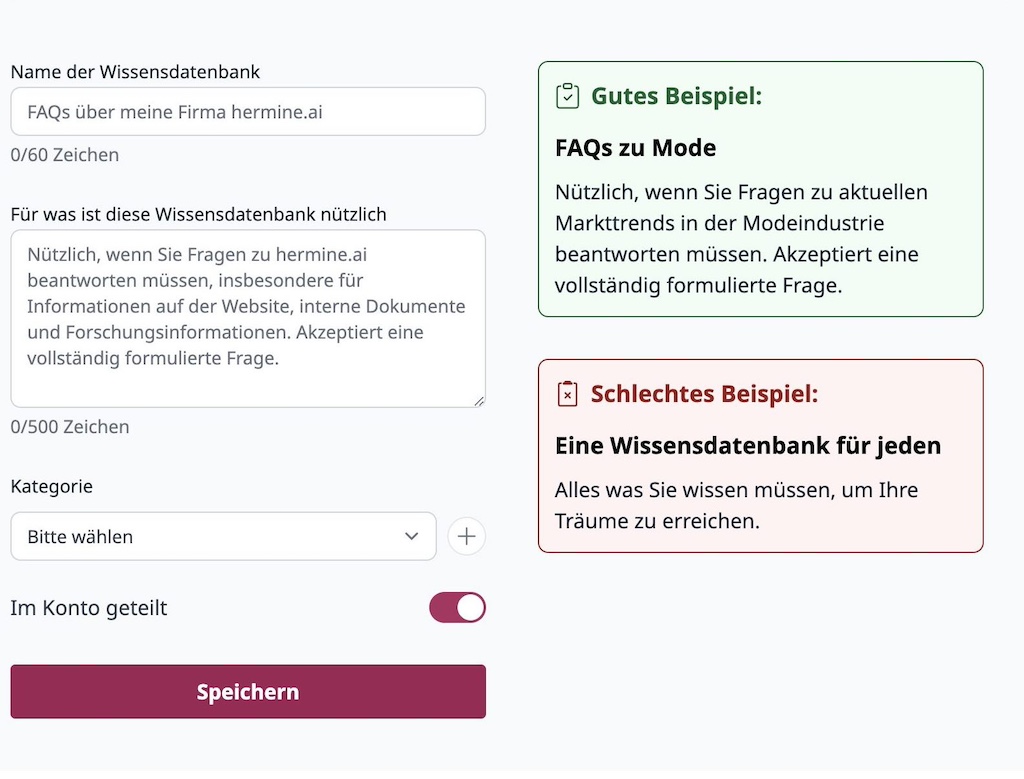This screenshot has height=779, width=1024.
Task: Click the green clipboard-check icon beside Gutes Beispiel
Action: click(567, 95)
